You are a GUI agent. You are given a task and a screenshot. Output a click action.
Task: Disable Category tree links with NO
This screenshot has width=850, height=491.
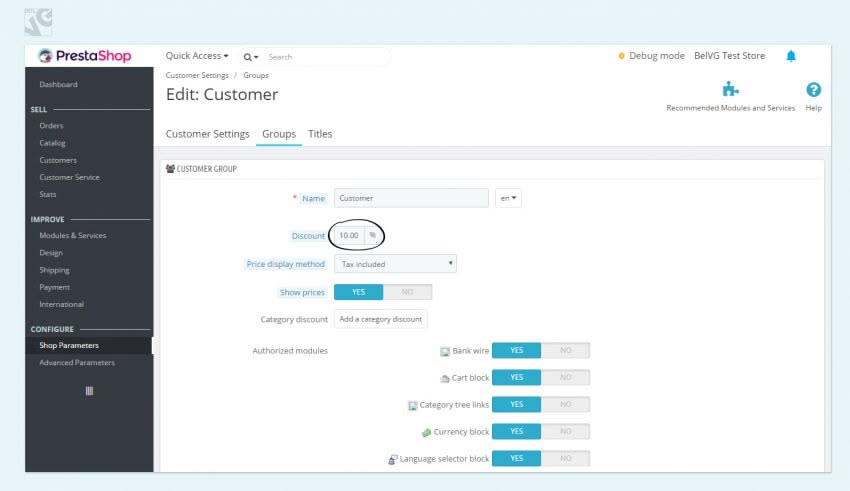pos(565,404)
